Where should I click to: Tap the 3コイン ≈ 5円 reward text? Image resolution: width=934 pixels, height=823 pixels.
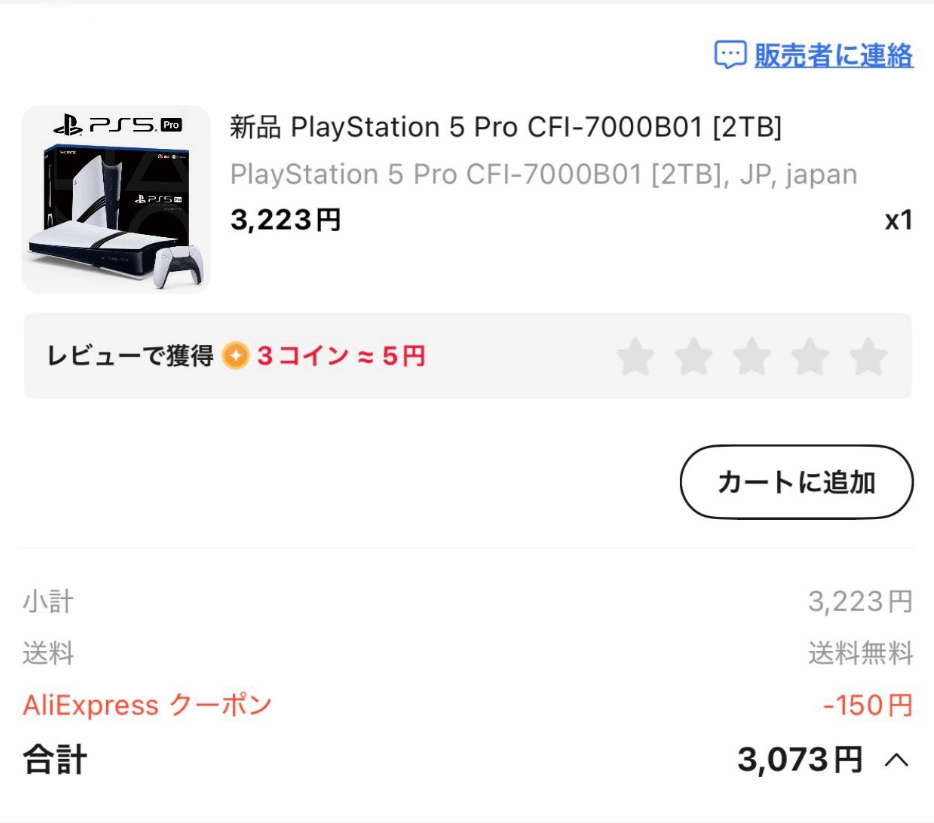pyautogui.click(x=341, y=356)
